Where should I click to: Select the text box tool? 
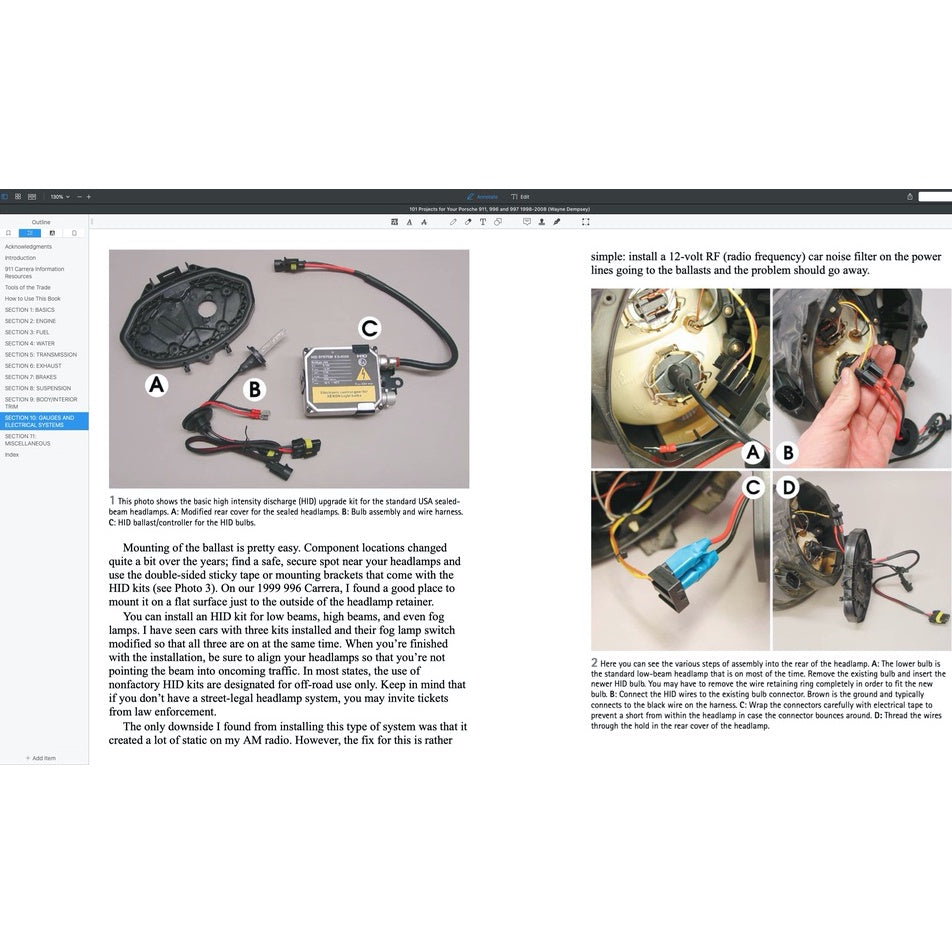[x=483, y=222]
